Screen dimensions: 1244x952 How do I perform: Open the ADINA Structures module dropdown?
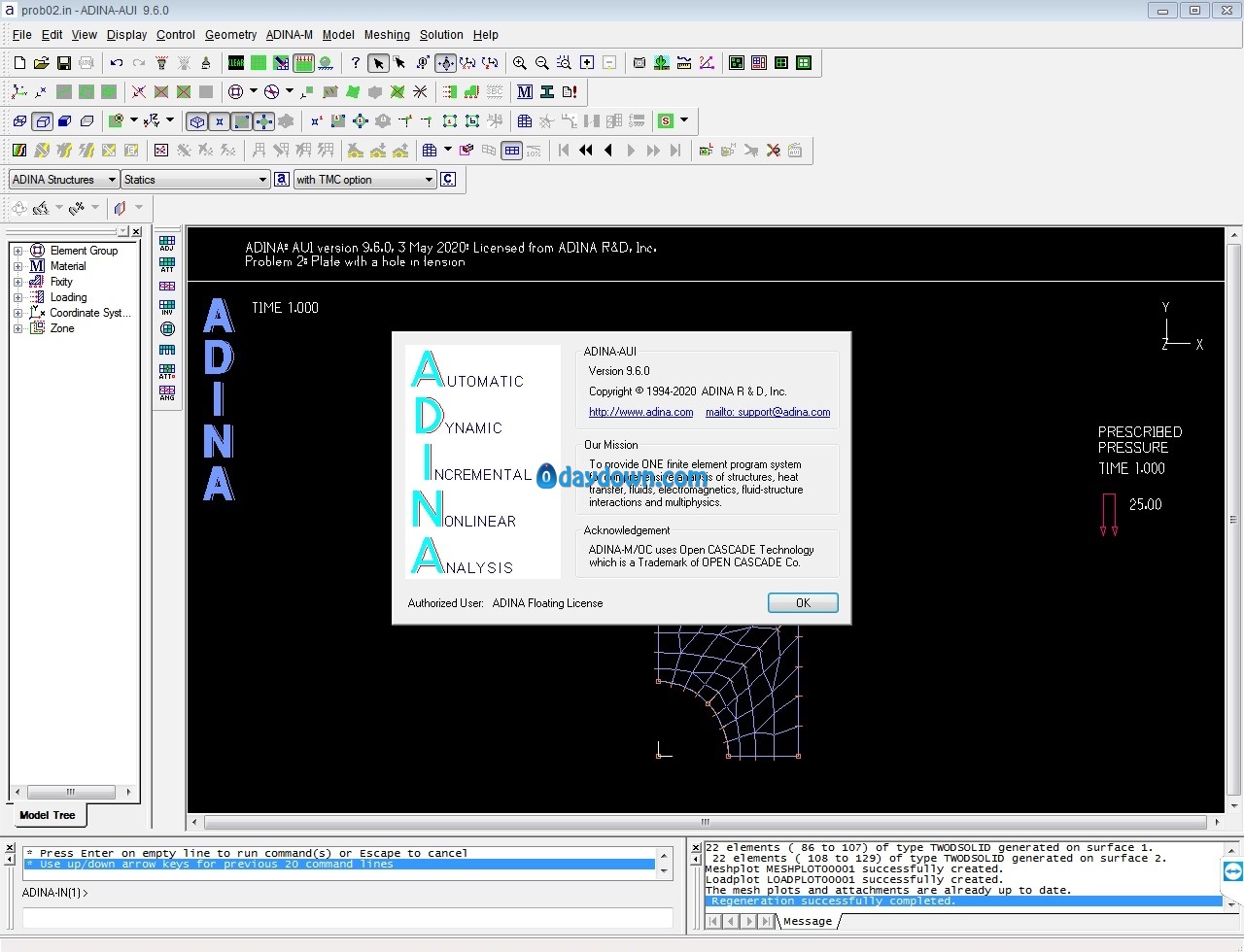pos(64,180)
